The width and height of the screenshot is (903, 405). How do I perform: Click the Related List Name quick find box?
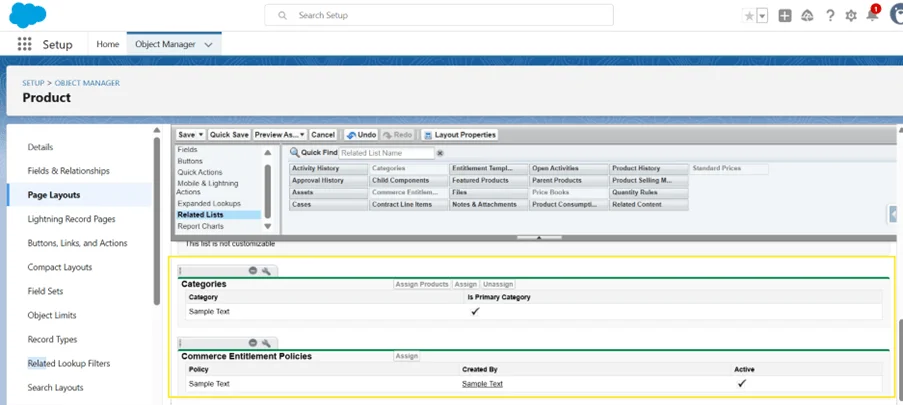click(386, 153)
